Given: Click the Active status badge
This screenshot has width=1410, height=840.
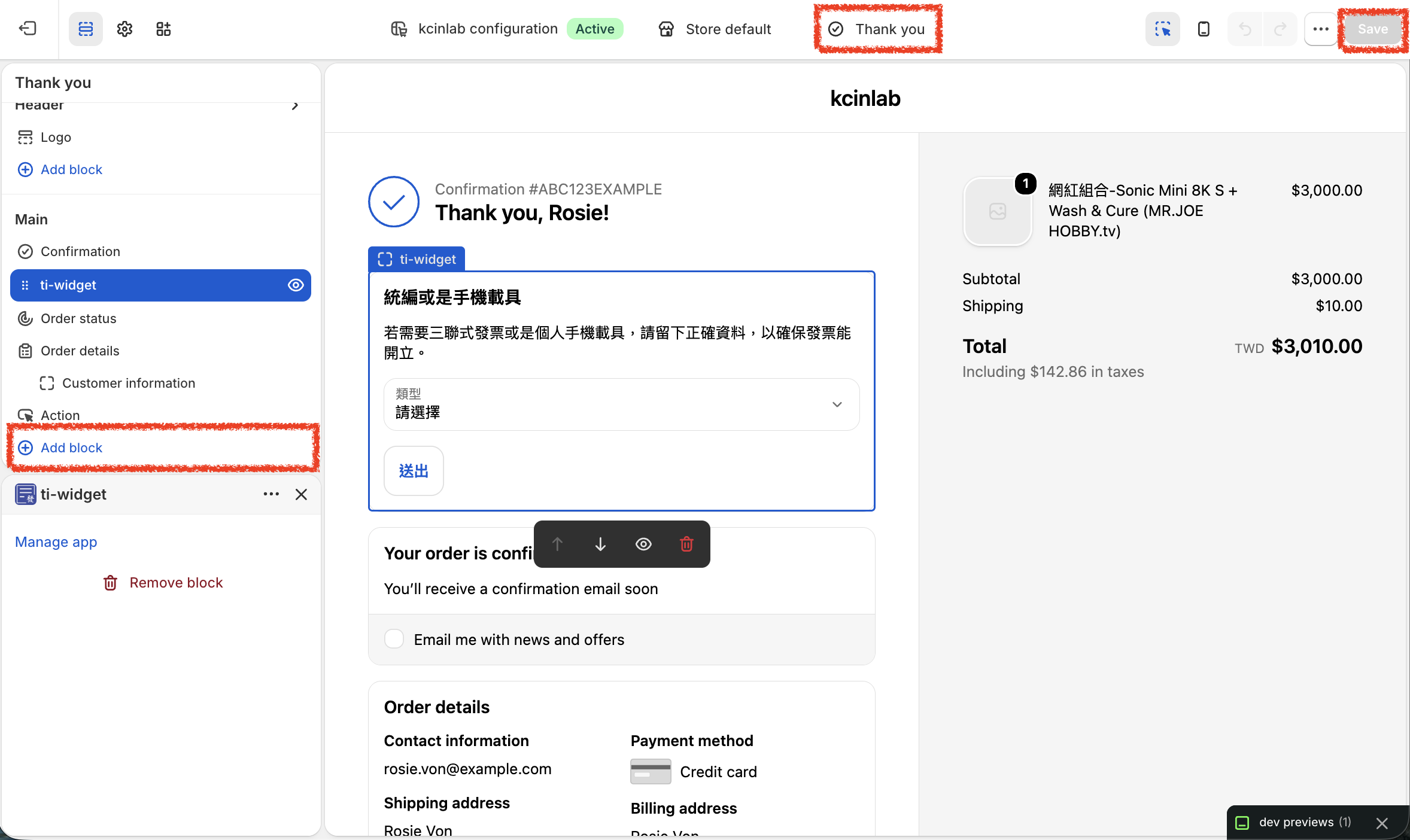Looking at the screenshot, I should [595, 29].
